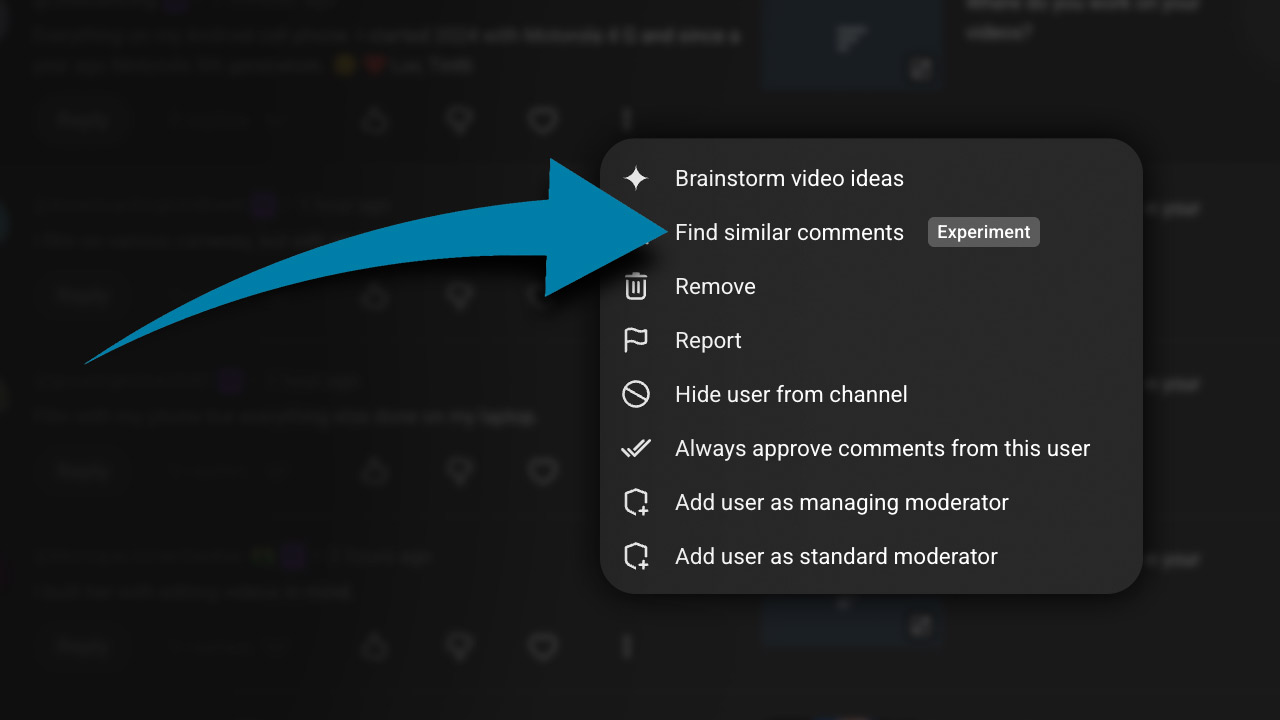Toggle the heart on the third comment
The image size is (1280, 720).
click(x=542, y=471)
